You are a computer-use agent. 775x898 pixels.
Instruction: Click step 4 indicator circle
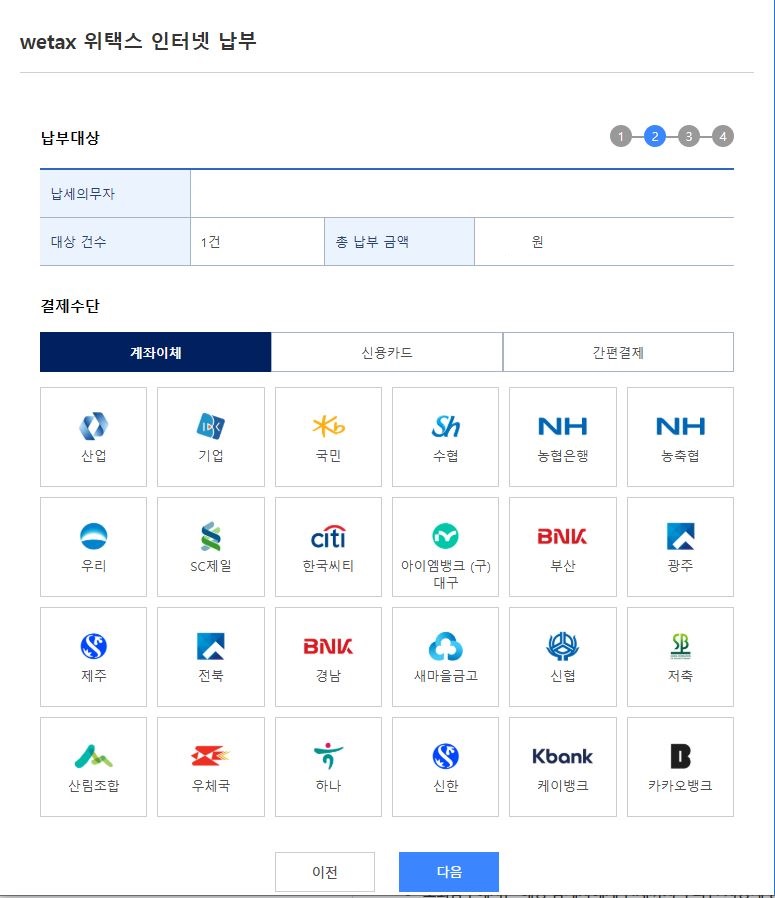coord(723,136)
